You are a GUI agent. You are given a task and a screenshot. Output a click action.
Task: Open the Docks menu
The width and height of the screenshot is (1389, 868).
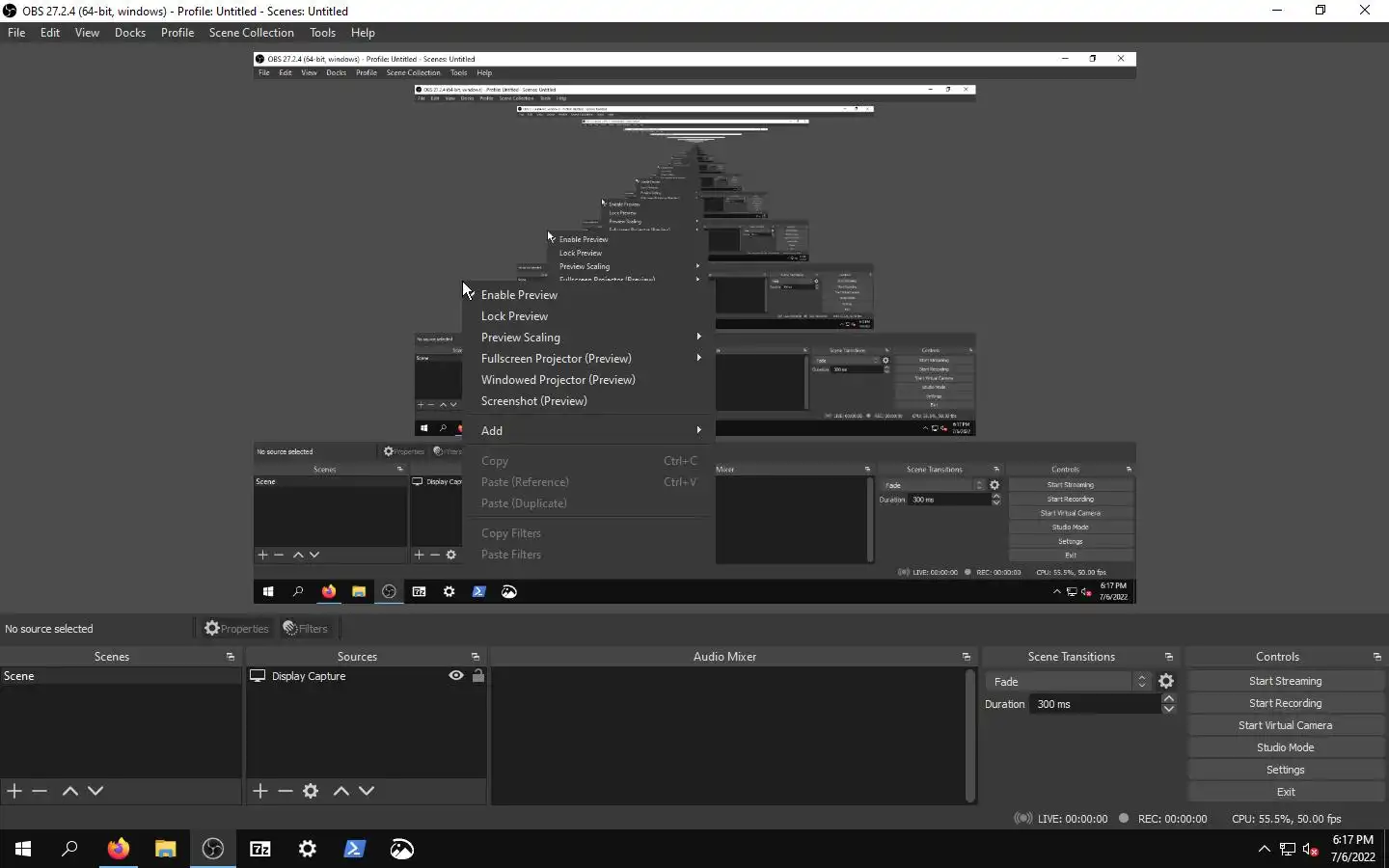(x=130, y=33)
